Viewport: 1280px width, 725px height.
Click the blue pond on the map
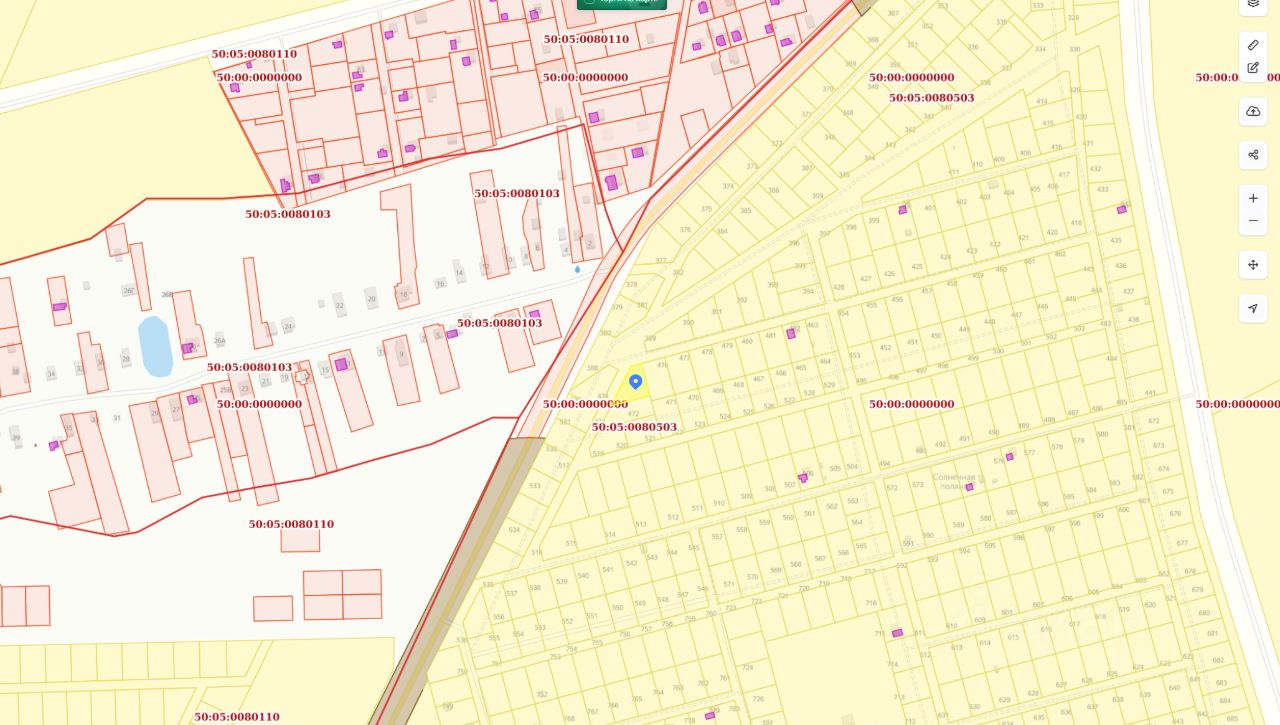[x=155, y=346]
